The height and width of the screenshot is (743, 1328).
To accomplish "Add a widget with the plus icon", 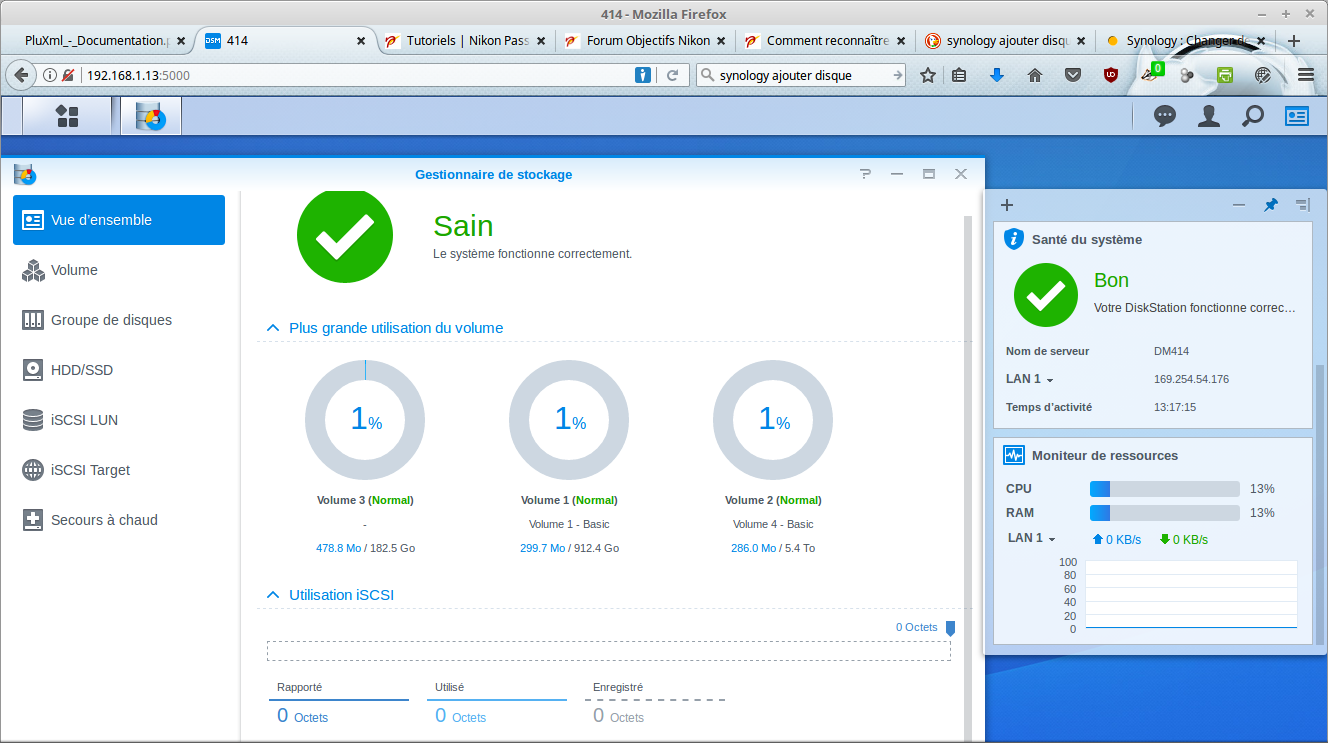I will pyautogui.click(x=1007, y=205).
